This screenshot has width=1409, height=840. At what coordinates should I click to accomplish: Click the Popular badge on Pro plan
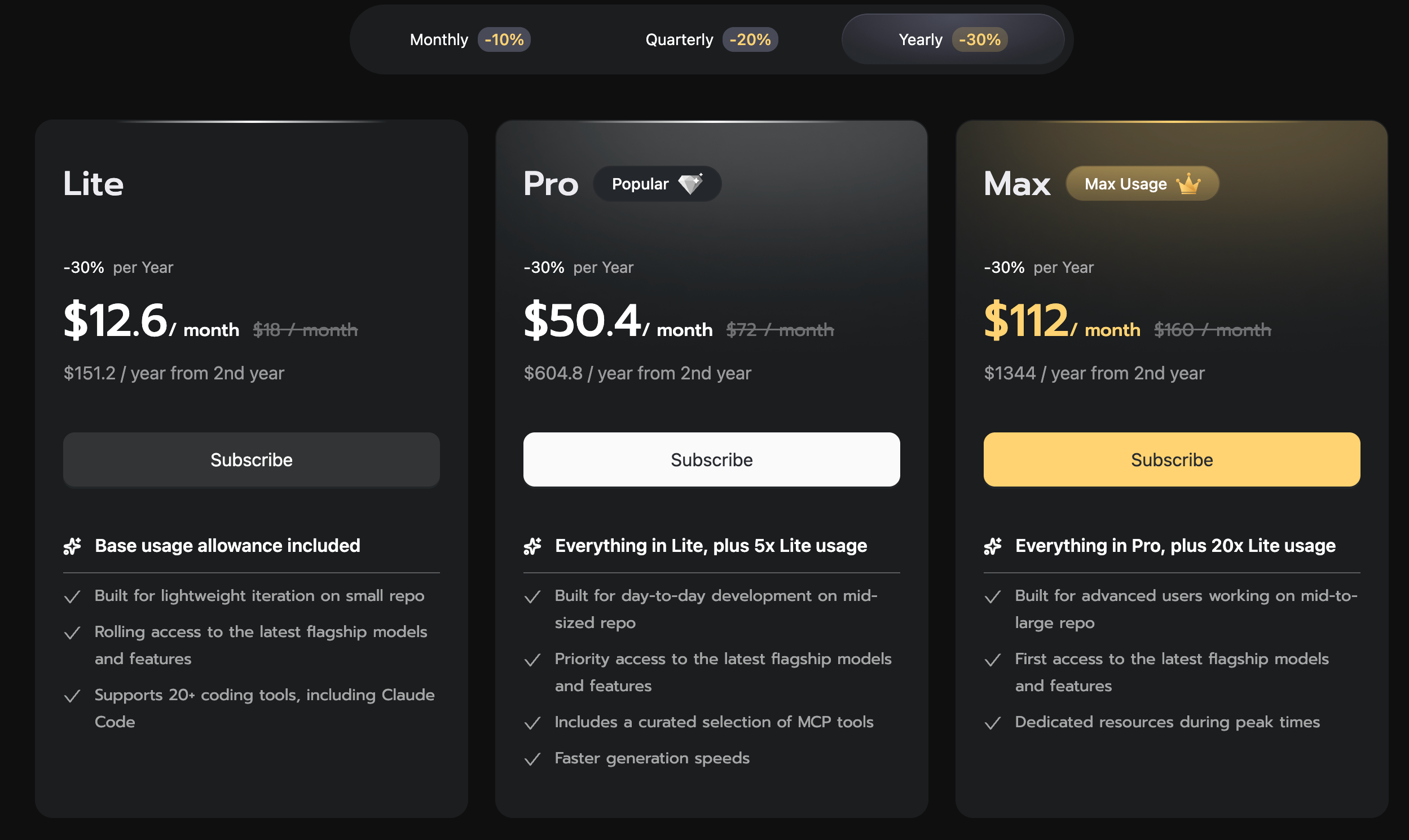657,183
